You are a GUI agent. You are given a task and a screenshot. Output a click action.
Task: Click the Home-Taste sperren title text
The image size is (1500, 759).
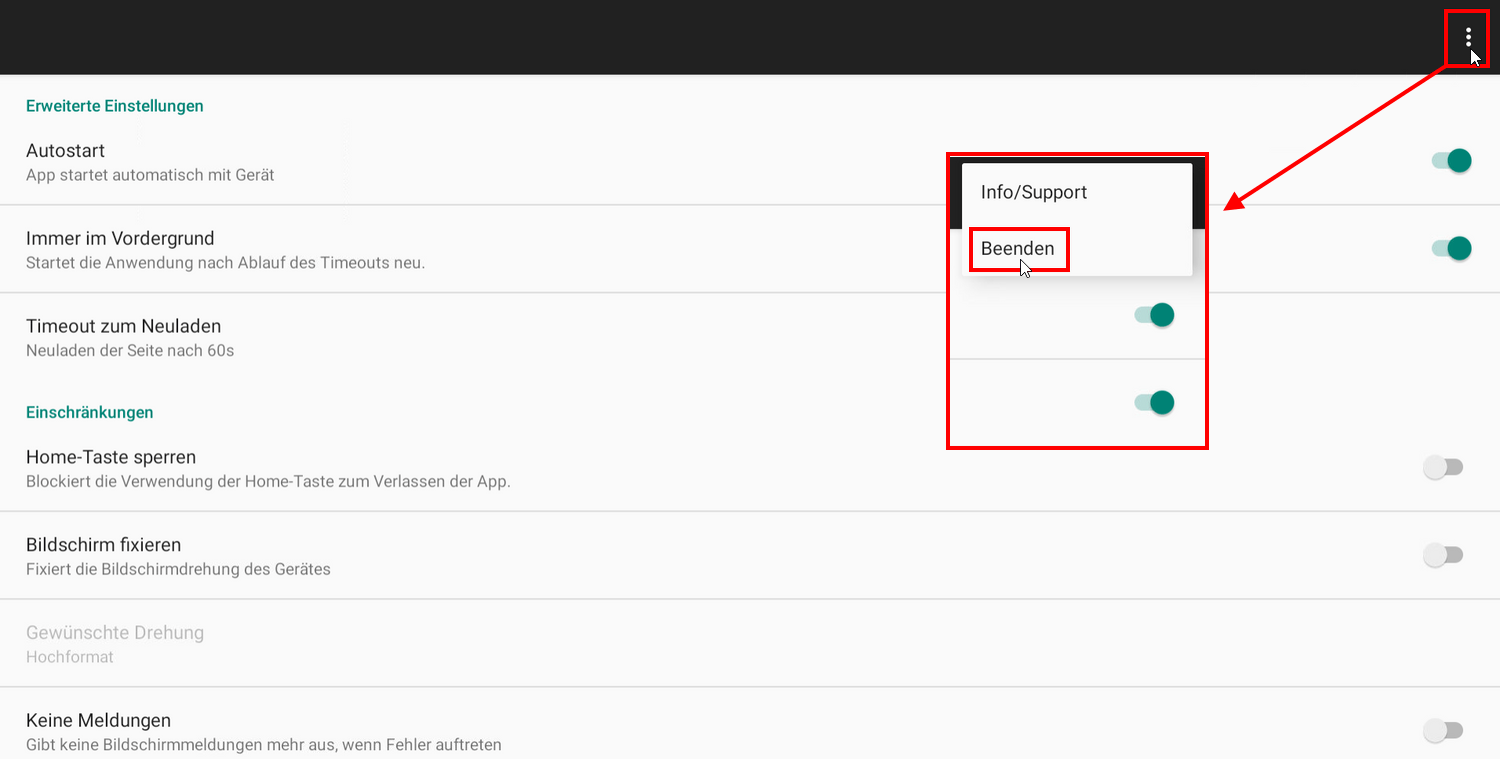coord(111,457)
